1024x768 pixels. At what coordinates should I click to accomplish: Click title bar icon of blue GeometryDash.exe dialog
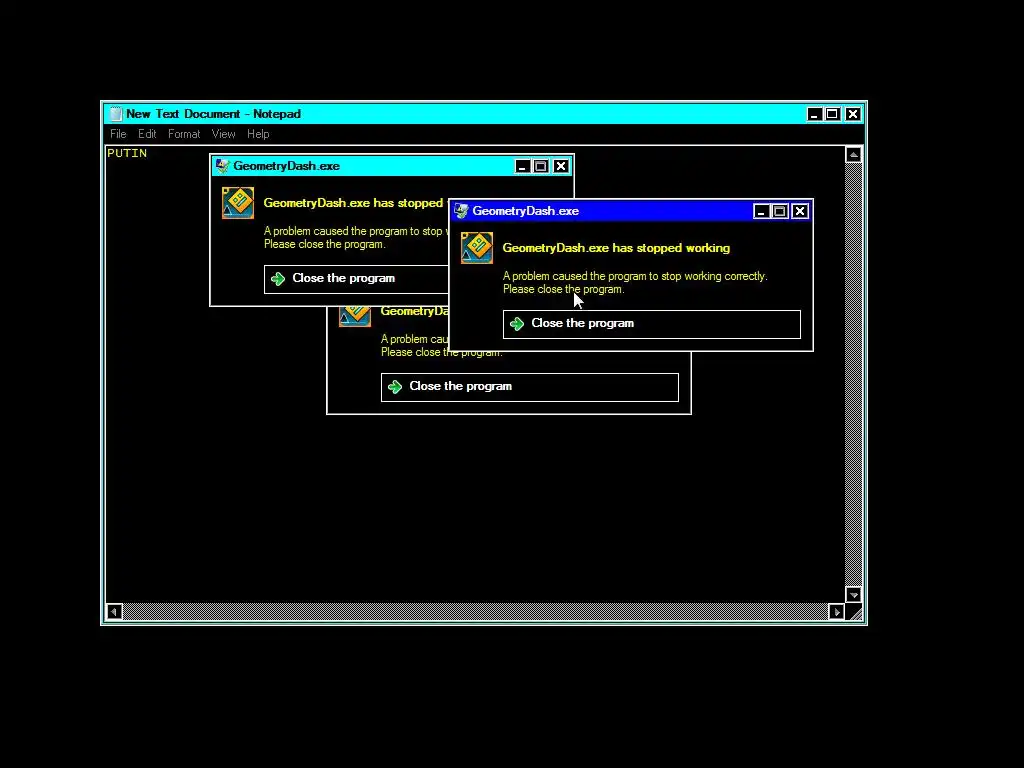462,211
